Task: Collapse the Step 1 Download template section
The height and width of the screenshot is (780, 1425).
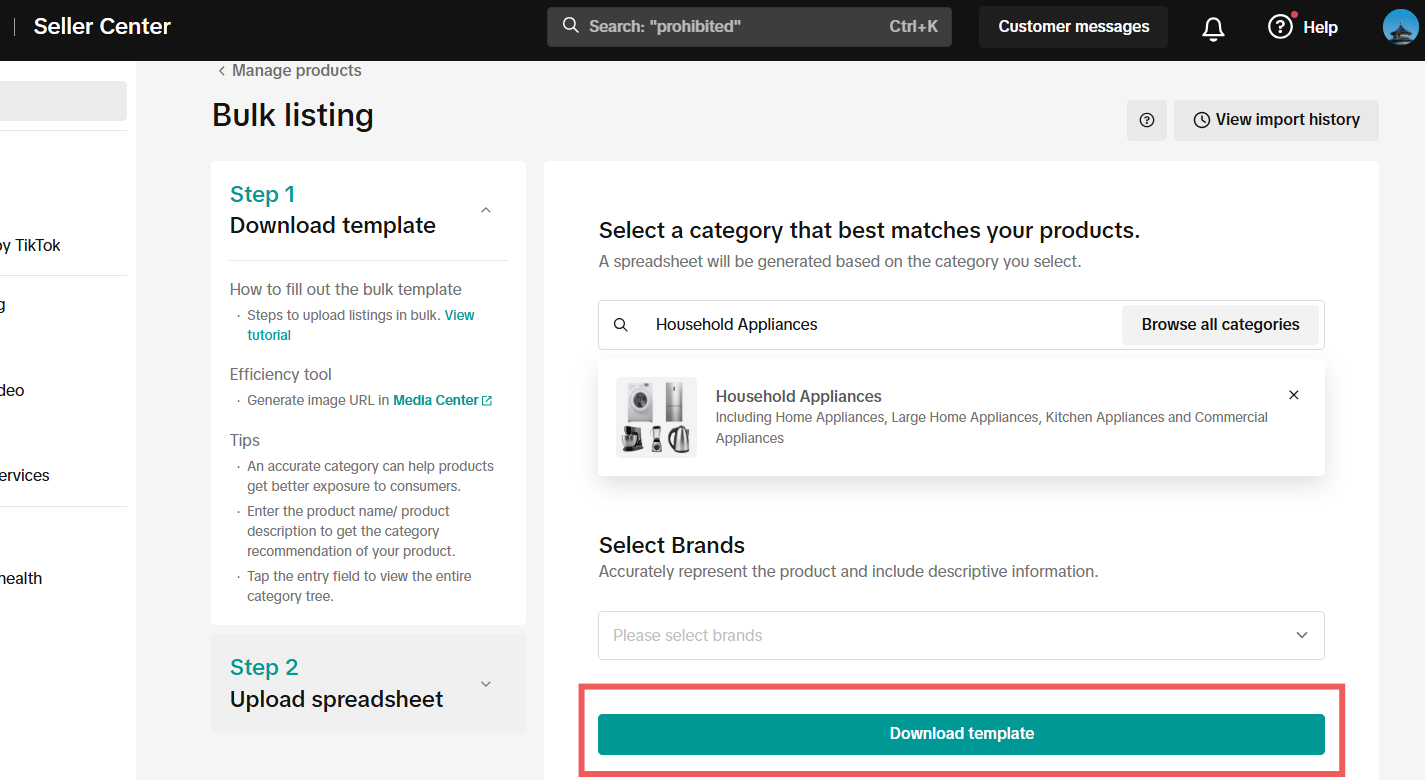Action: point(486,210)
